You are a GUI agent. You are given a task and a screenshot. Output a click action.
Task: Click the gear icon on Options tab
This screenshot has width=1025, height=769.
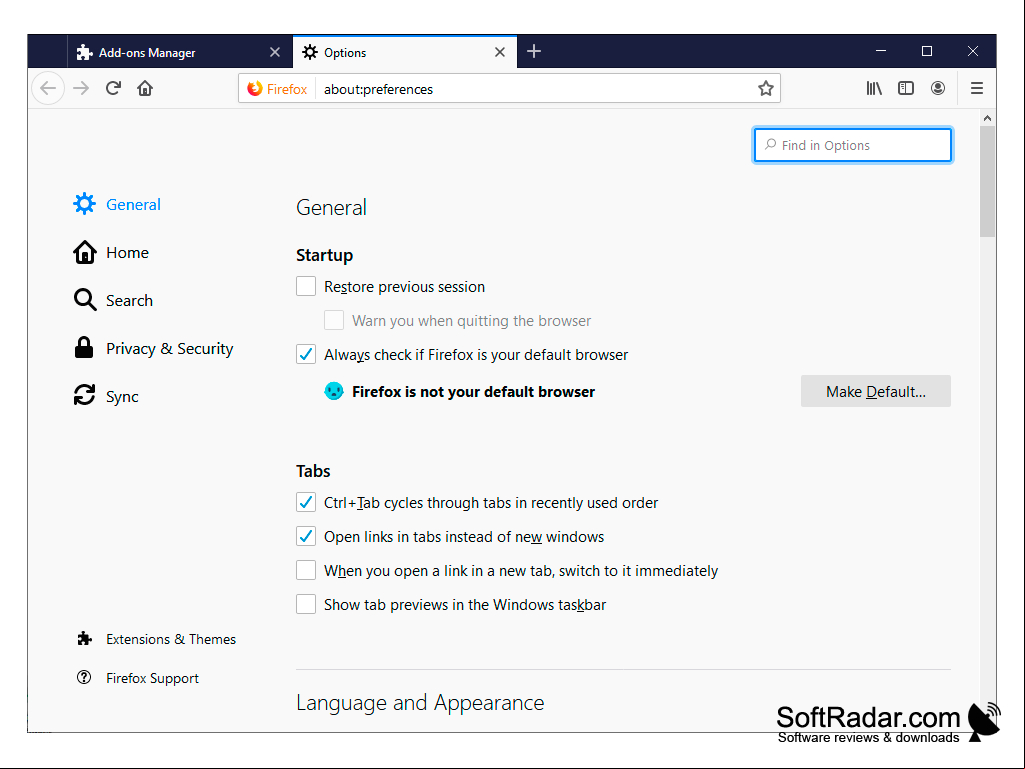(x=310, y=52)
